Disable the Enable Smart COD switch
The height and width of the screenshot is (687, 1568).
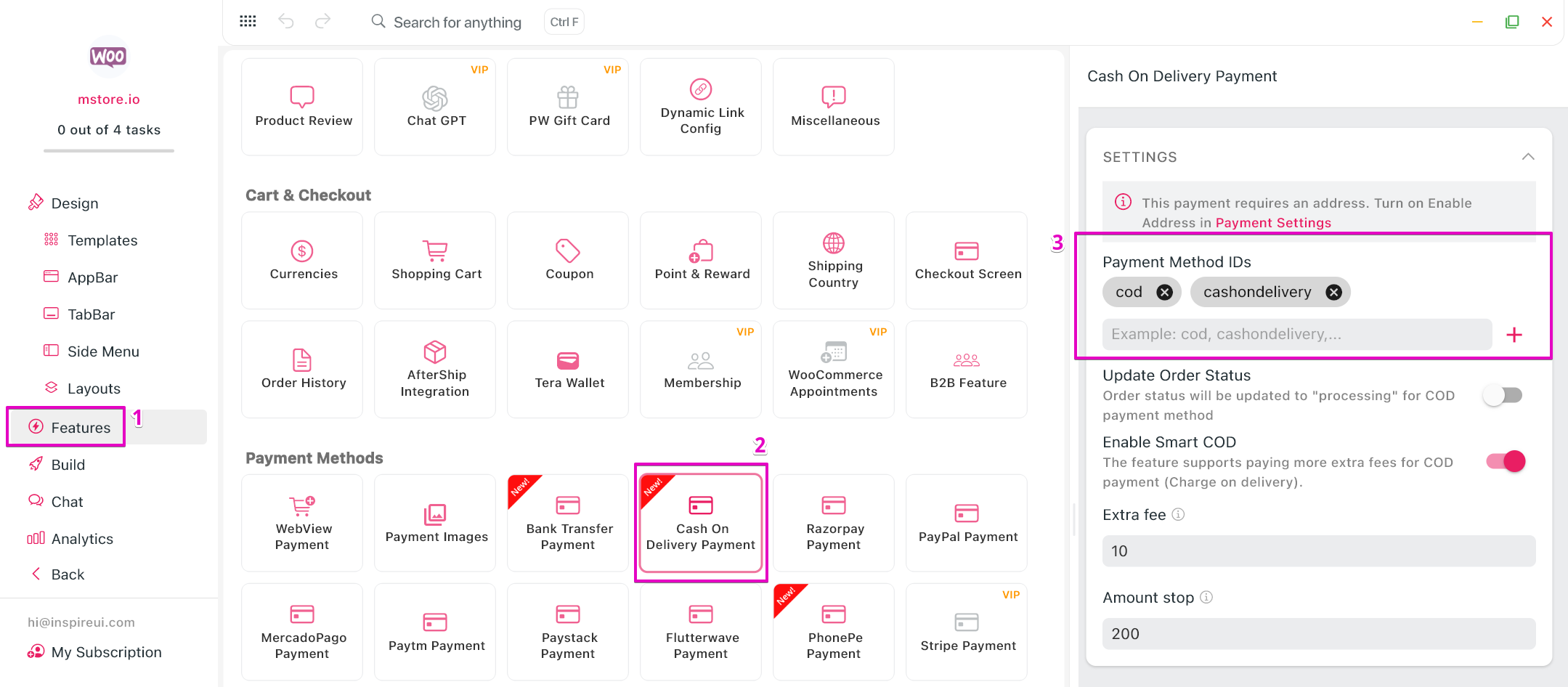tap(1505, 461)
